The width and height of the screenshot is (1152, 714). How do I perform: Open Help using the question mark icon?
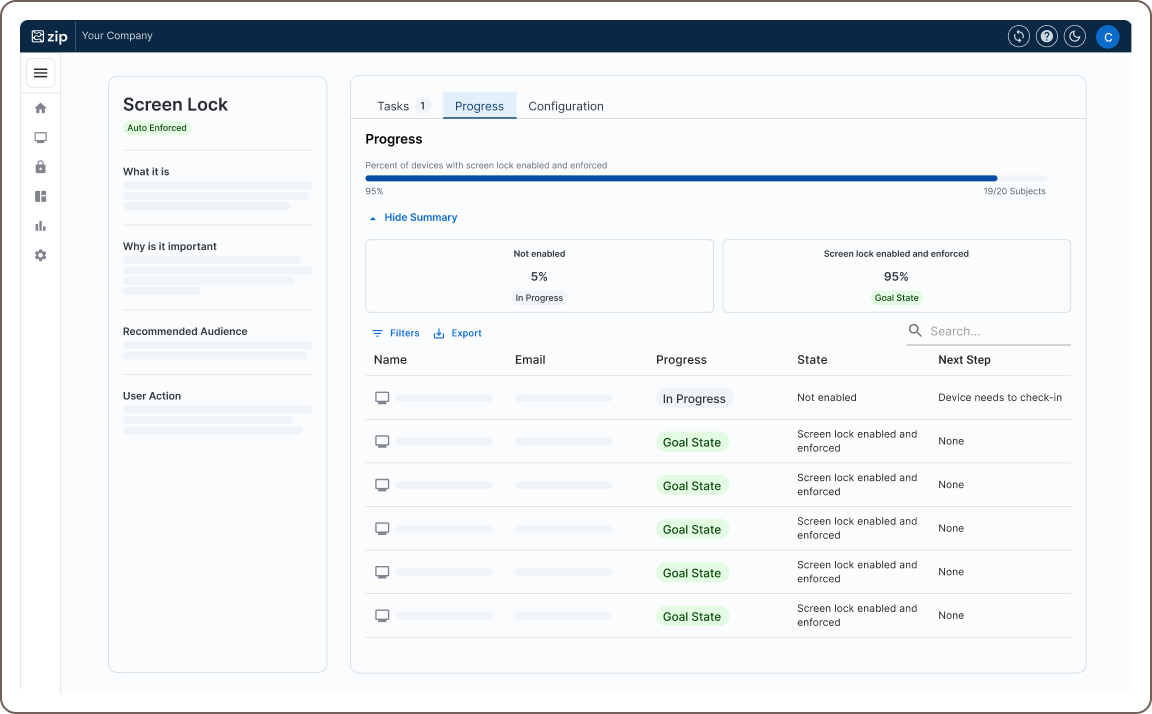[x=1046, y=36]
